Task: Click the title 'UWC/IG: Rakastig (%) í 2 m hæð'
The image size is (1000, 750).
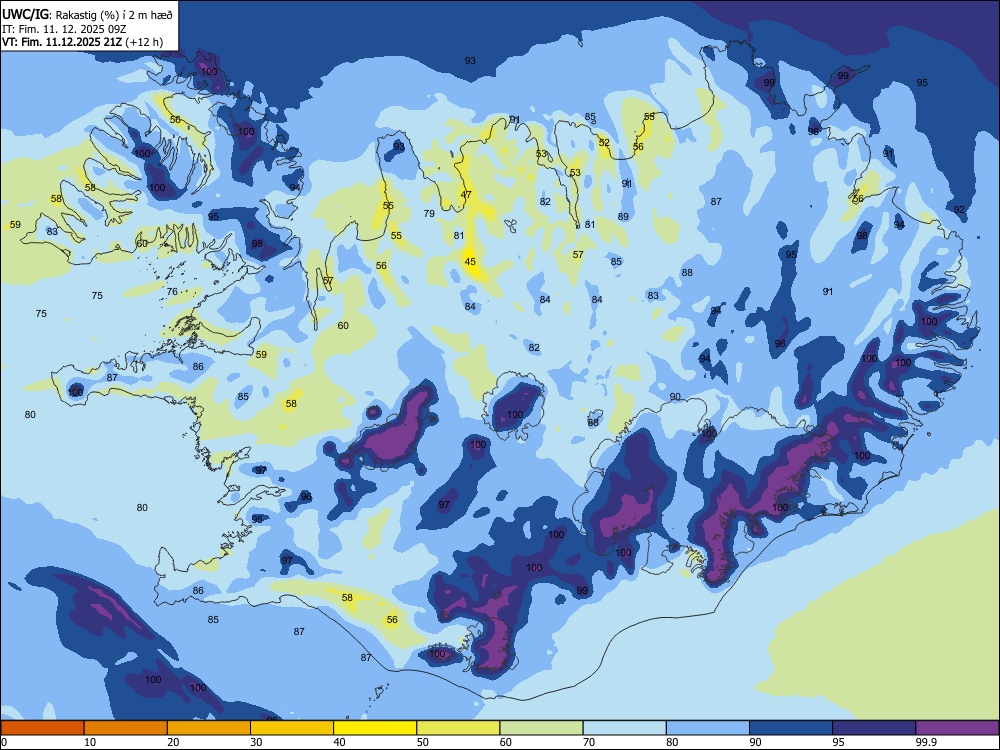Action: [87, 15]
